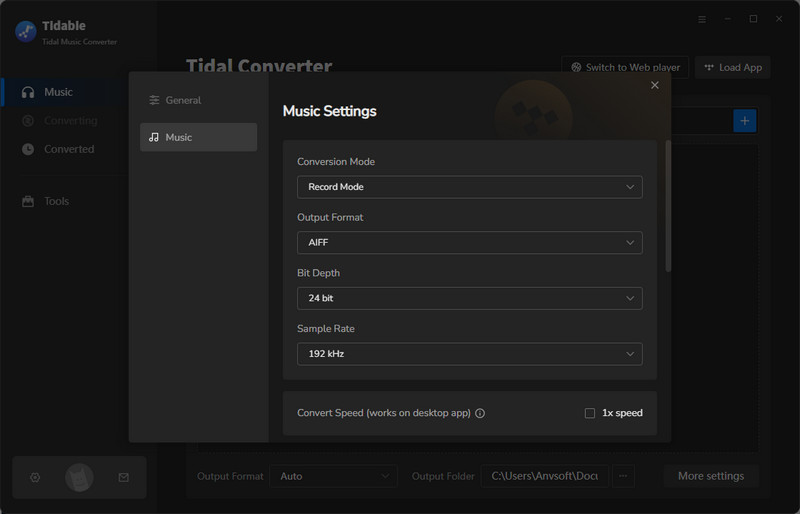Click the settings dialog scrollbar

pos(668,206)
